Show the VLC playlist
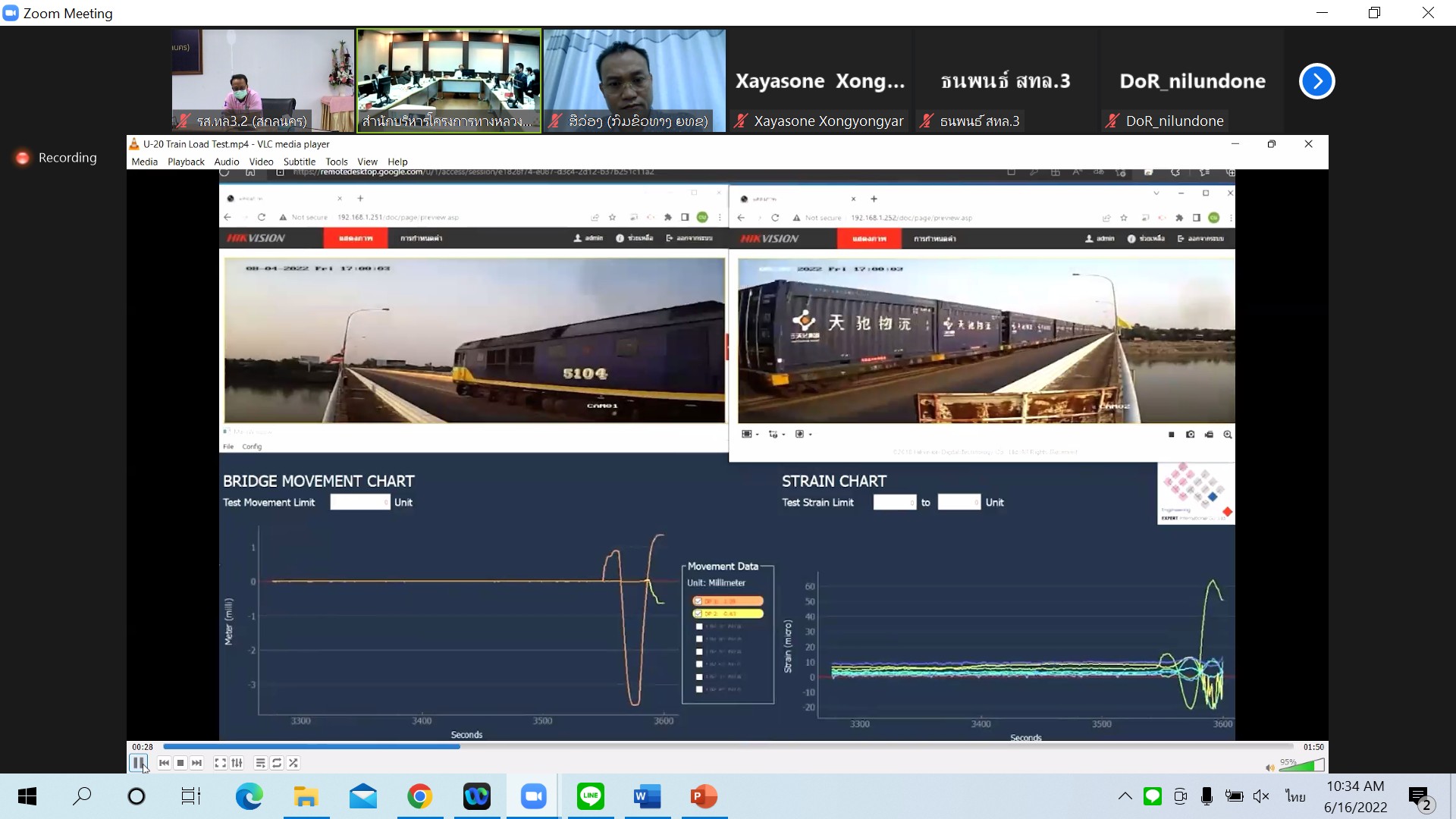The width and height of the screenshot is (1456, 819). (260, 763)
